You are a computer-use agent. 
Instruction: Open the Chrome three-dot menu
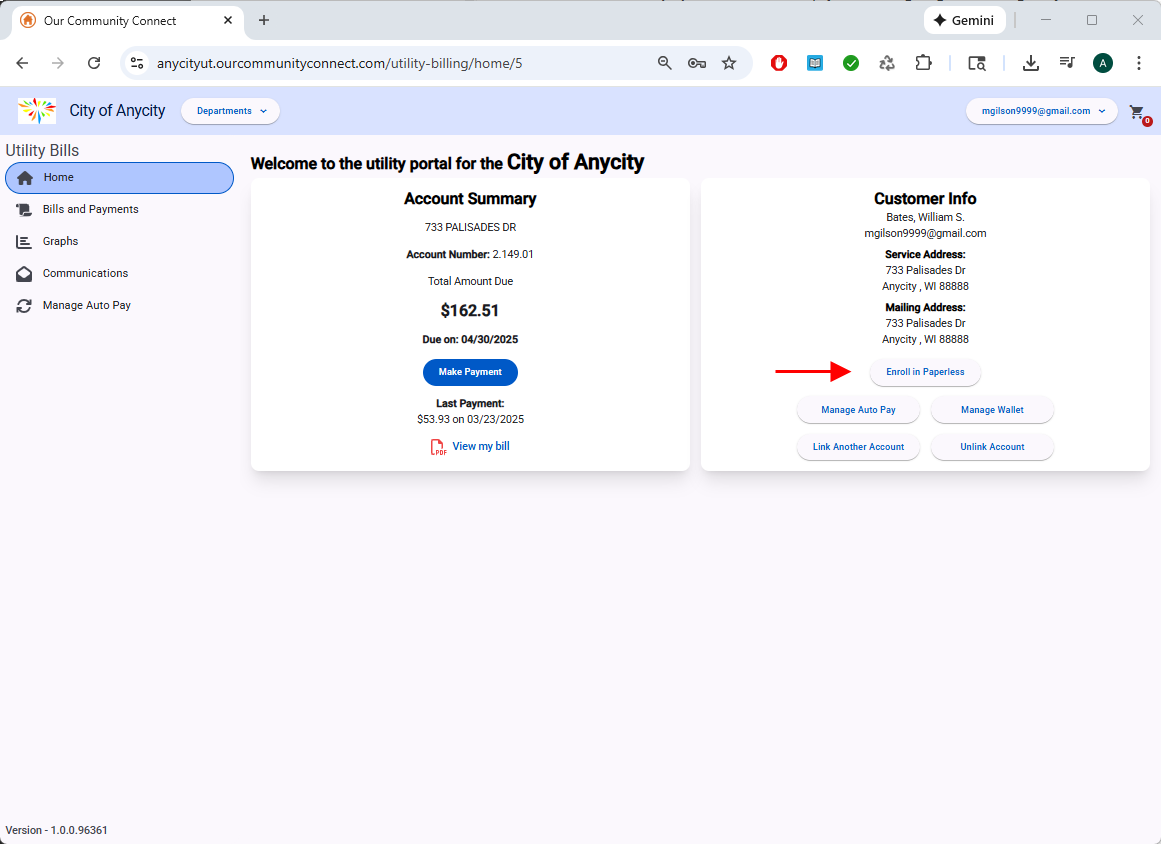pyautogui.click(x=1139, y=63)
